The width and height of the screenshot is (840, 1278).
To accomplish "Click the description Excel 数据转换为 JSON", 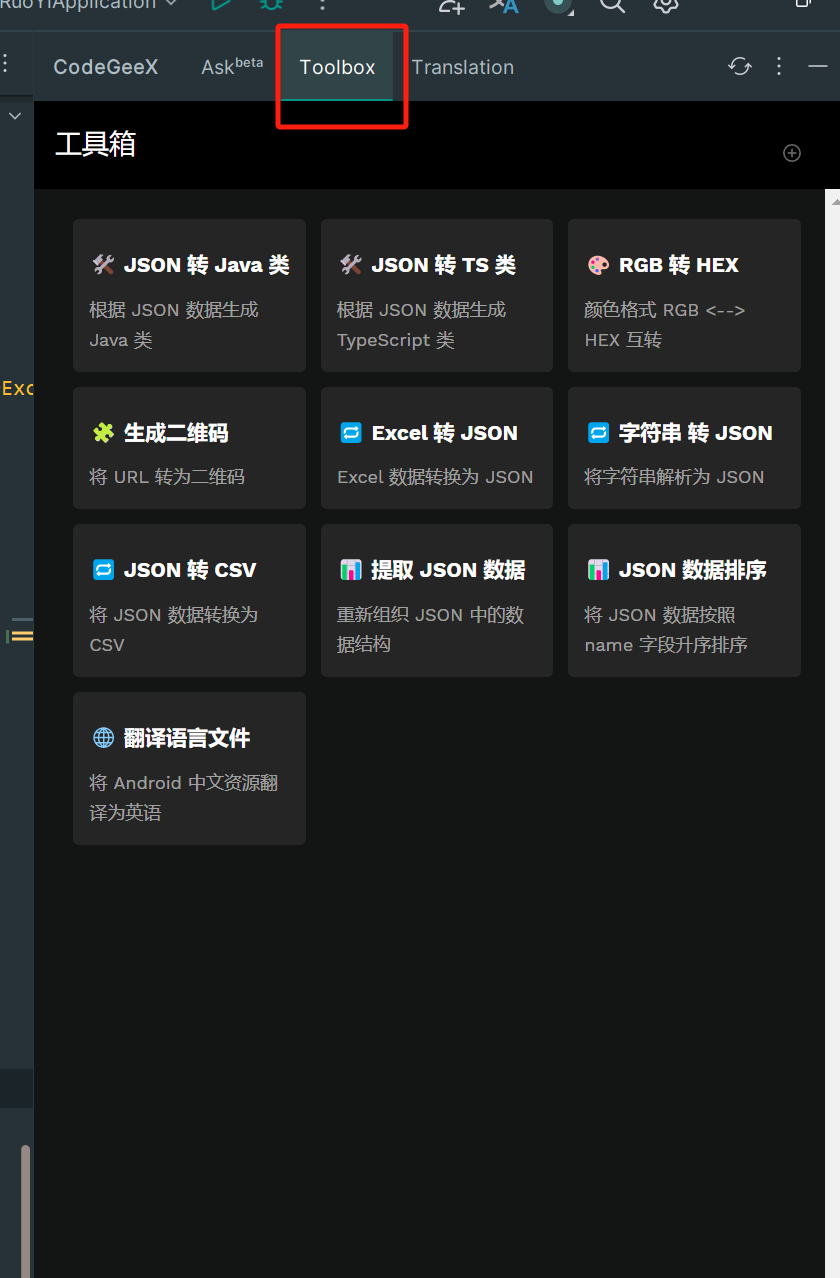I will pyautogui.click(x=435, y=477).
